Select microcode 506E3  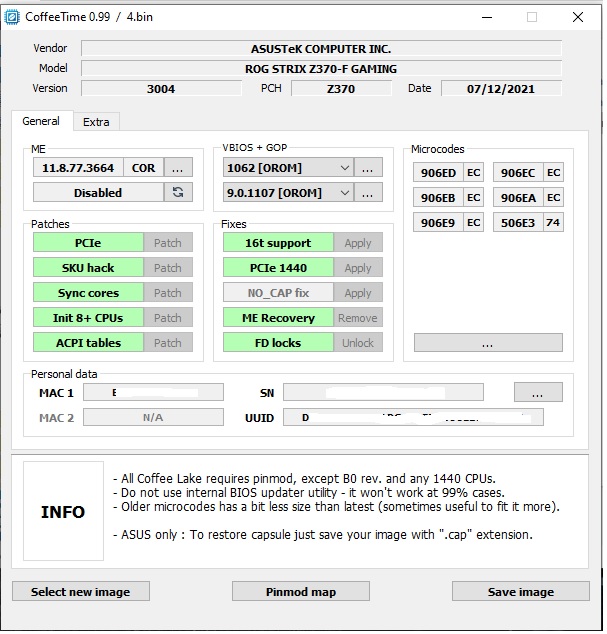tap(518, 223)
